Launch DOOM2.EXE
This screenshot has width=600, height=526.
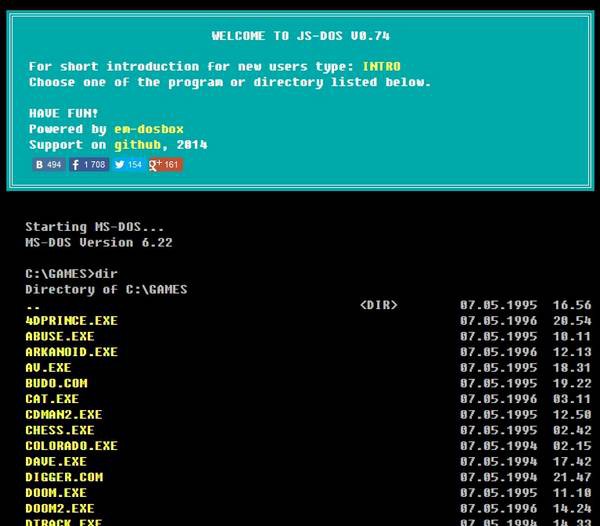59,508
